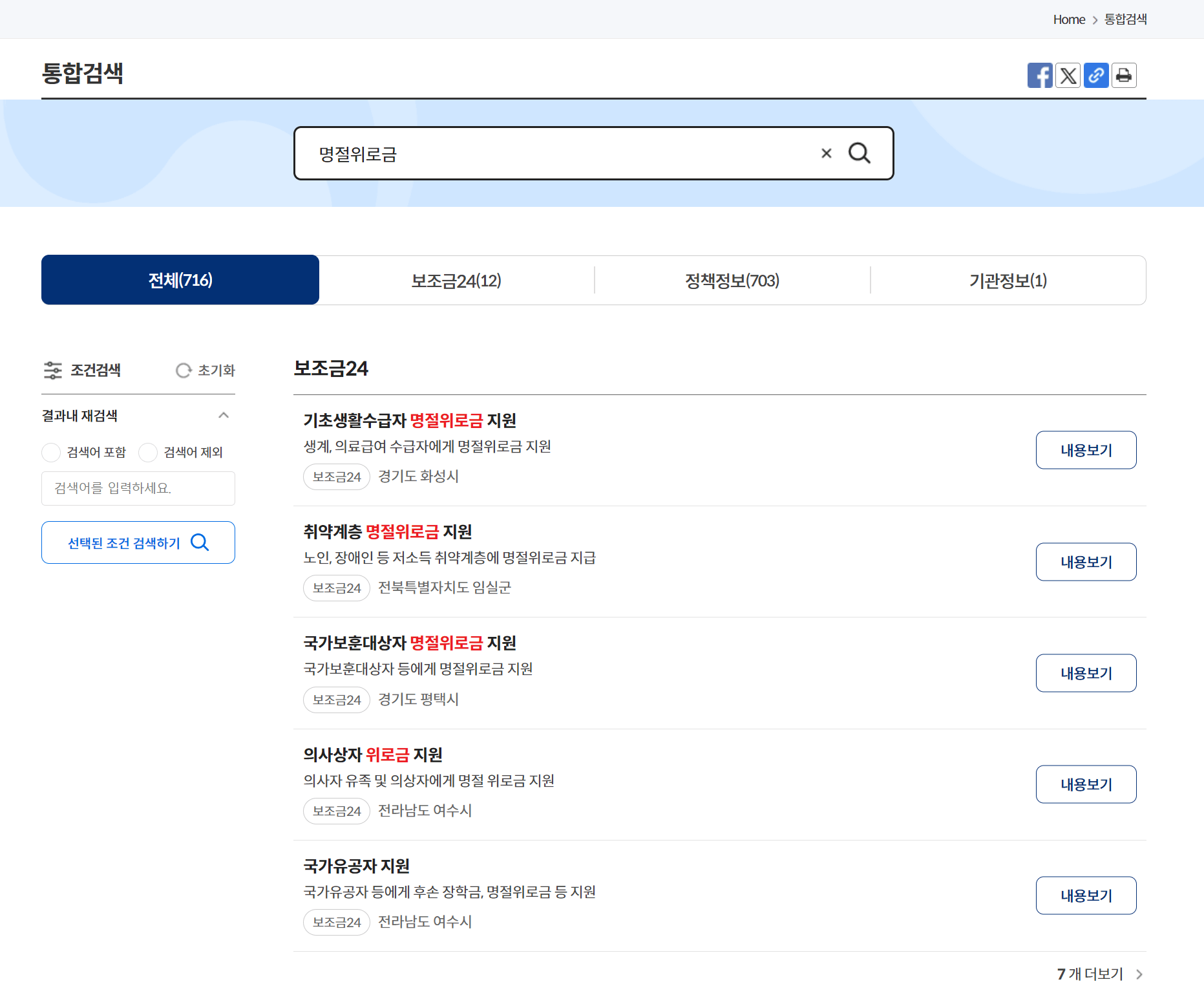The image size is (1204, 997).
Task: Open the Home breadcrumb dropdown path
Action: tap(1068, 19)
